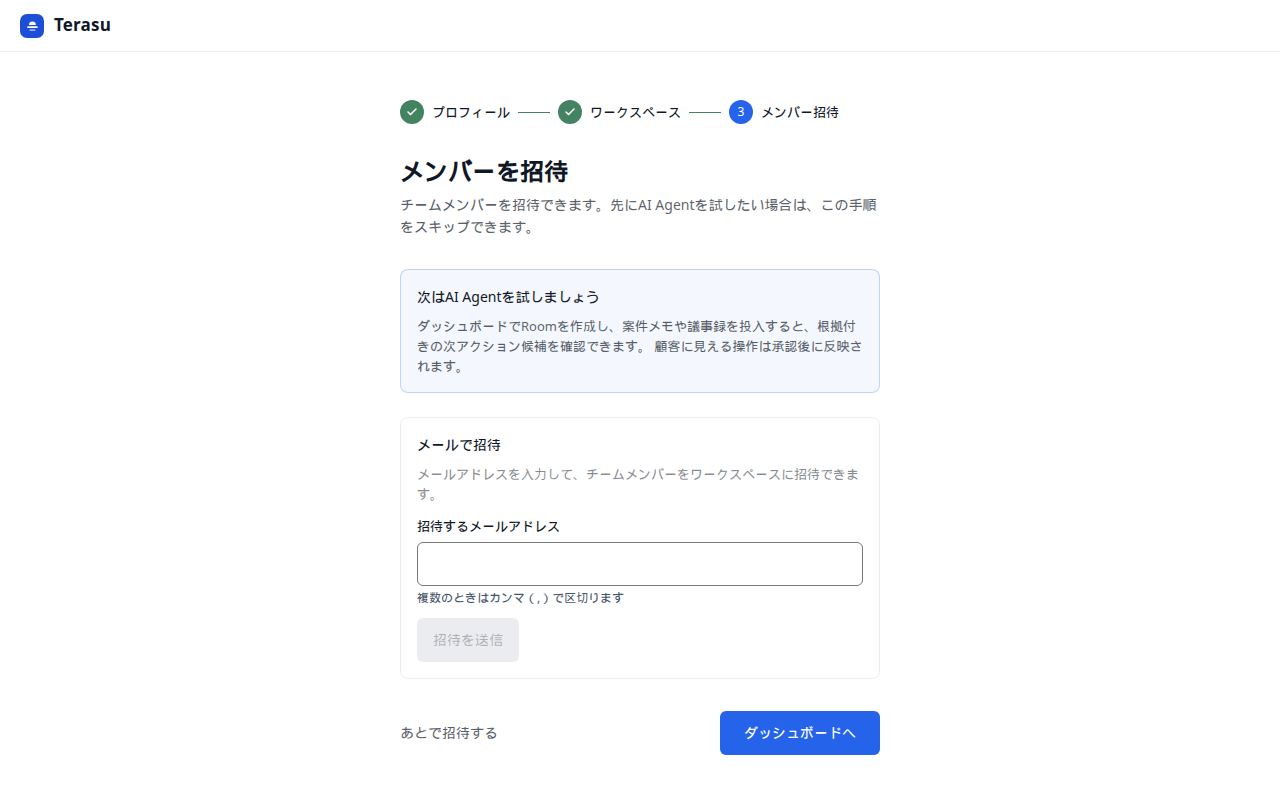Click the 招待するメールアドレス field label
The width and height of the screenshot is (1280, 800).
tap(488, 526)
